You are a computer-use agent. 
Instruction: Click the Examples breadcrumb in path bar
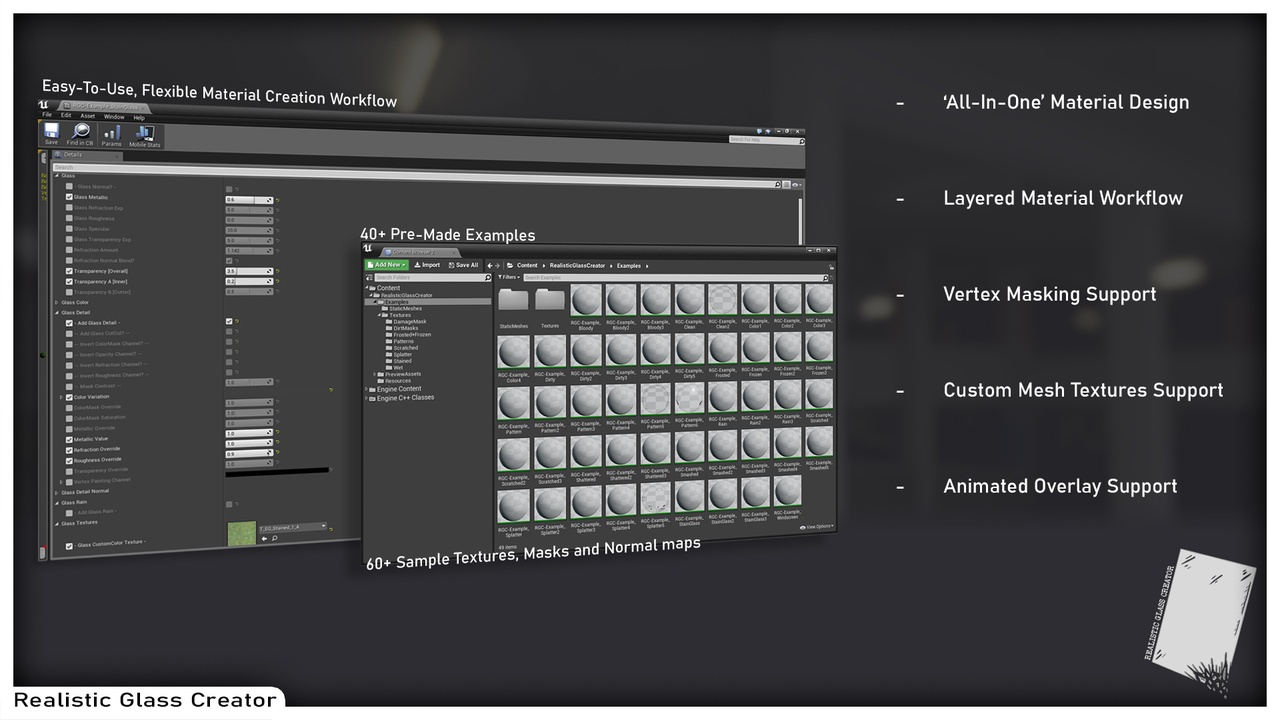pos(629,266)
